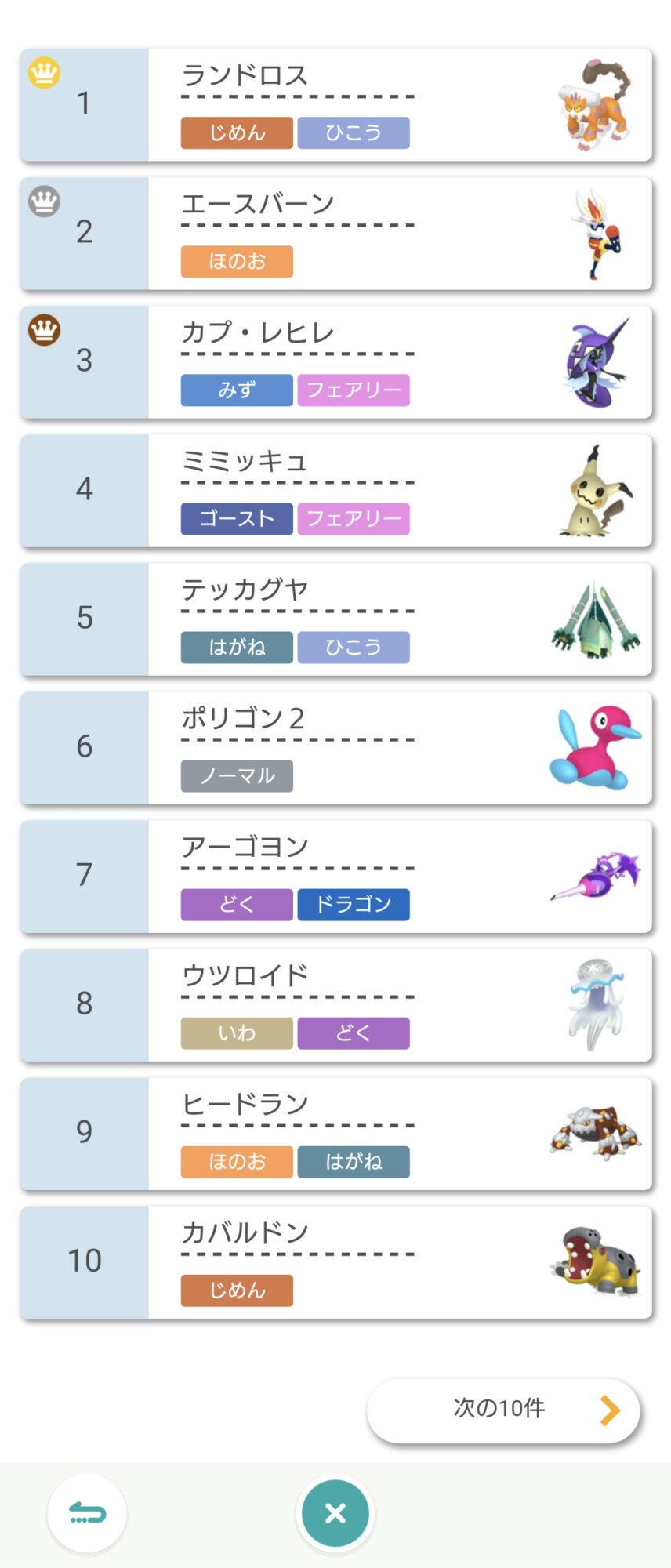
Task: Click the bronze crown rank icon
Action: (45, 330)
